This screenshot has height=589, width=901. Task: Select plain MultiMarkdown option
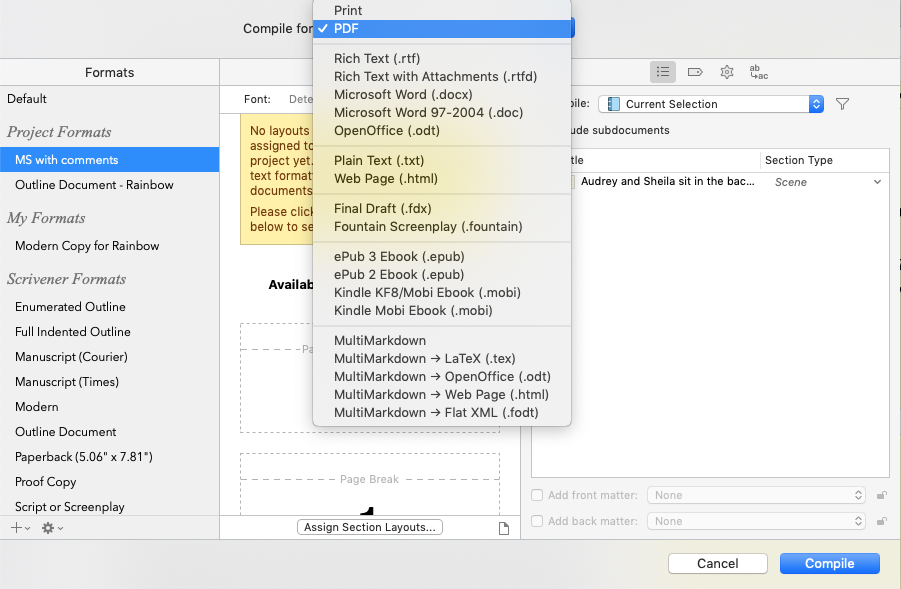442,341
